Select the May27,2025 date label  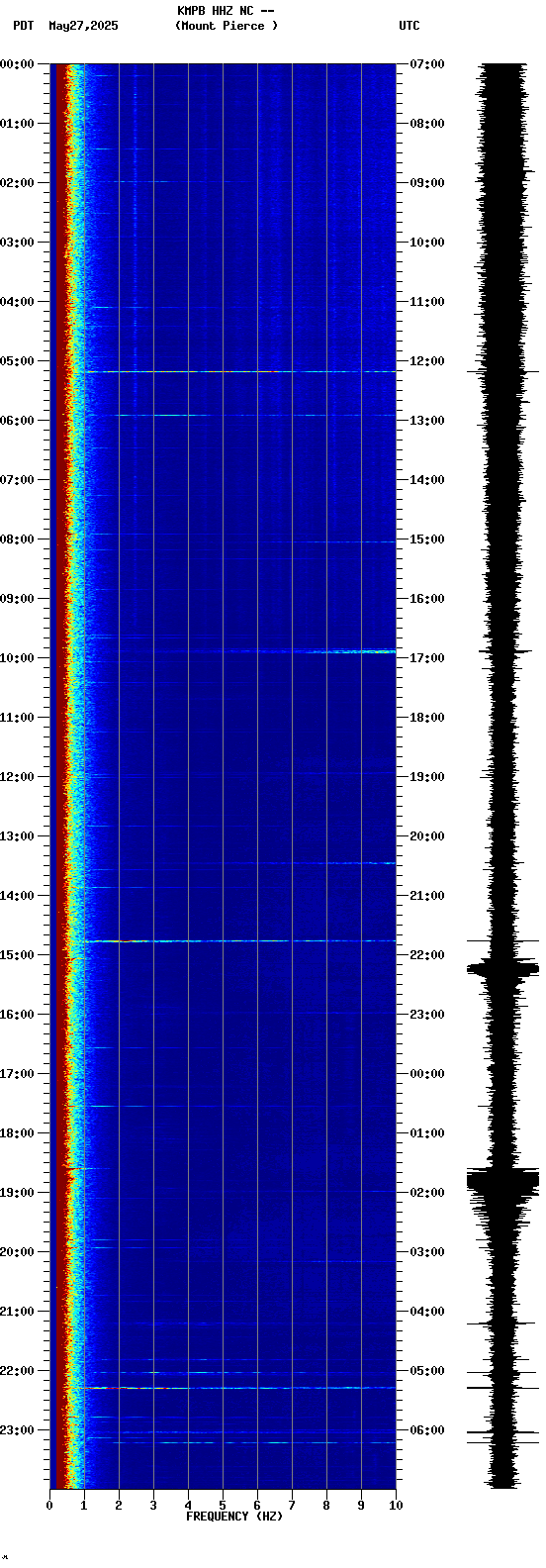click(83, 26)
